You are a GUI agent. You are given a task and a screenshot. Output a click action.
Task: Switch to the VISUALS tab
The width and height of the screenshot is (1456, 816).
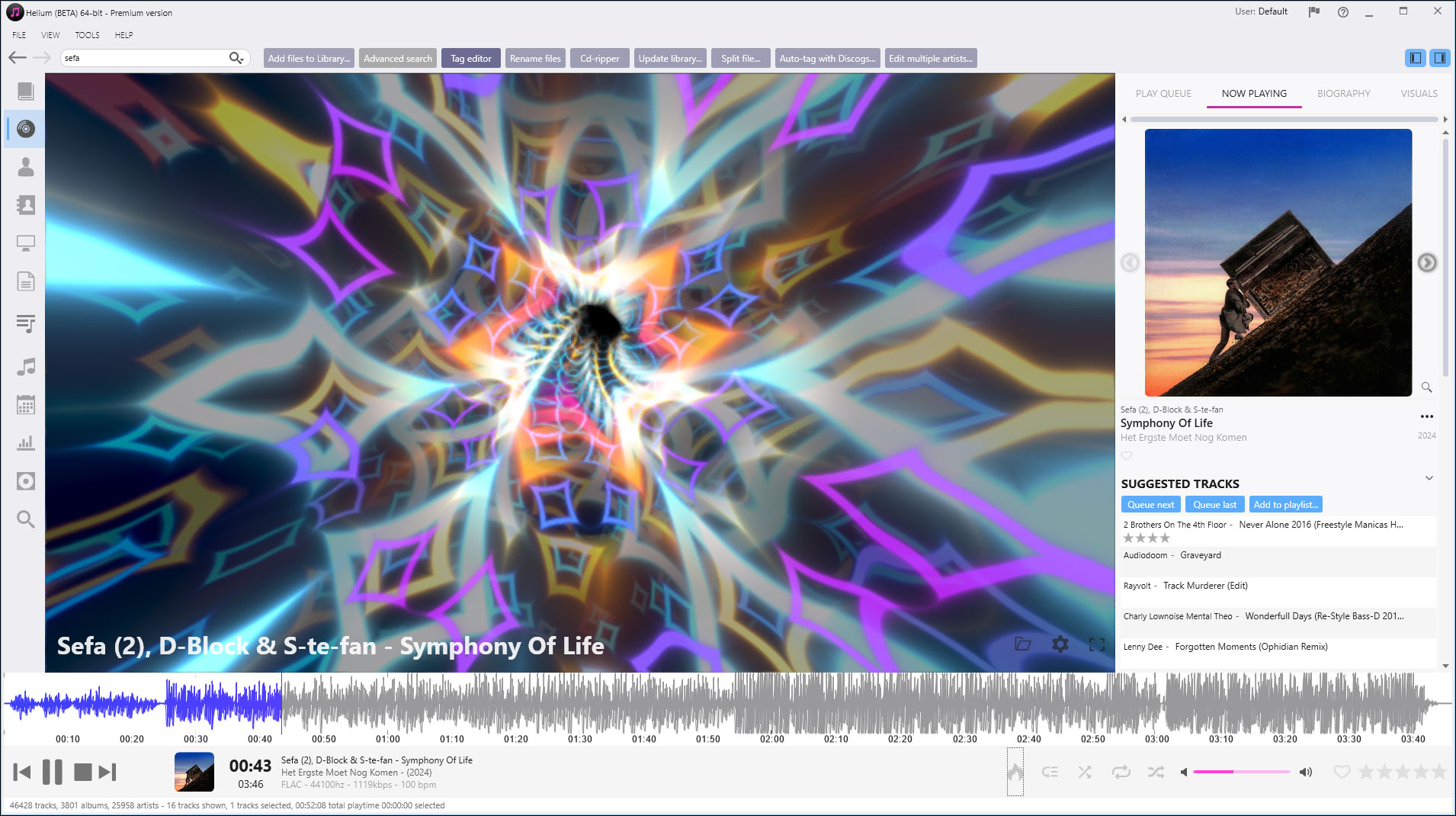pyautogui.click(x=1419, y=93)
